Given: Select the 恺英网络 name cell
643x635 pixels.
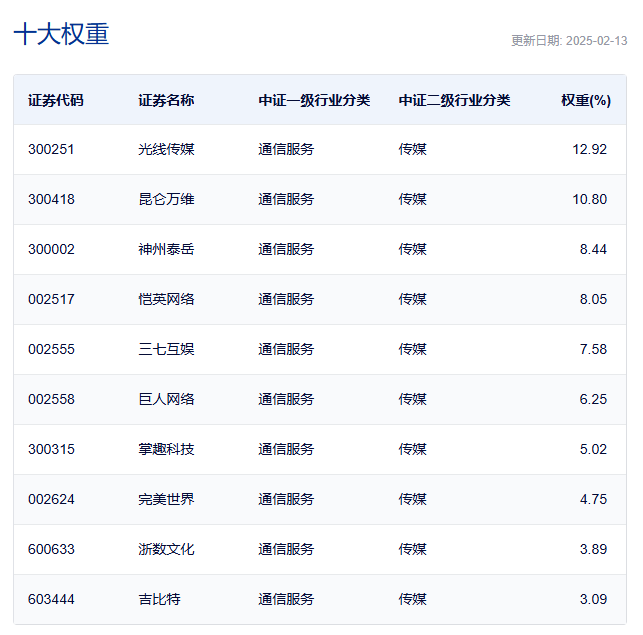Looking at the screenshot, I should tap(166, 299).
